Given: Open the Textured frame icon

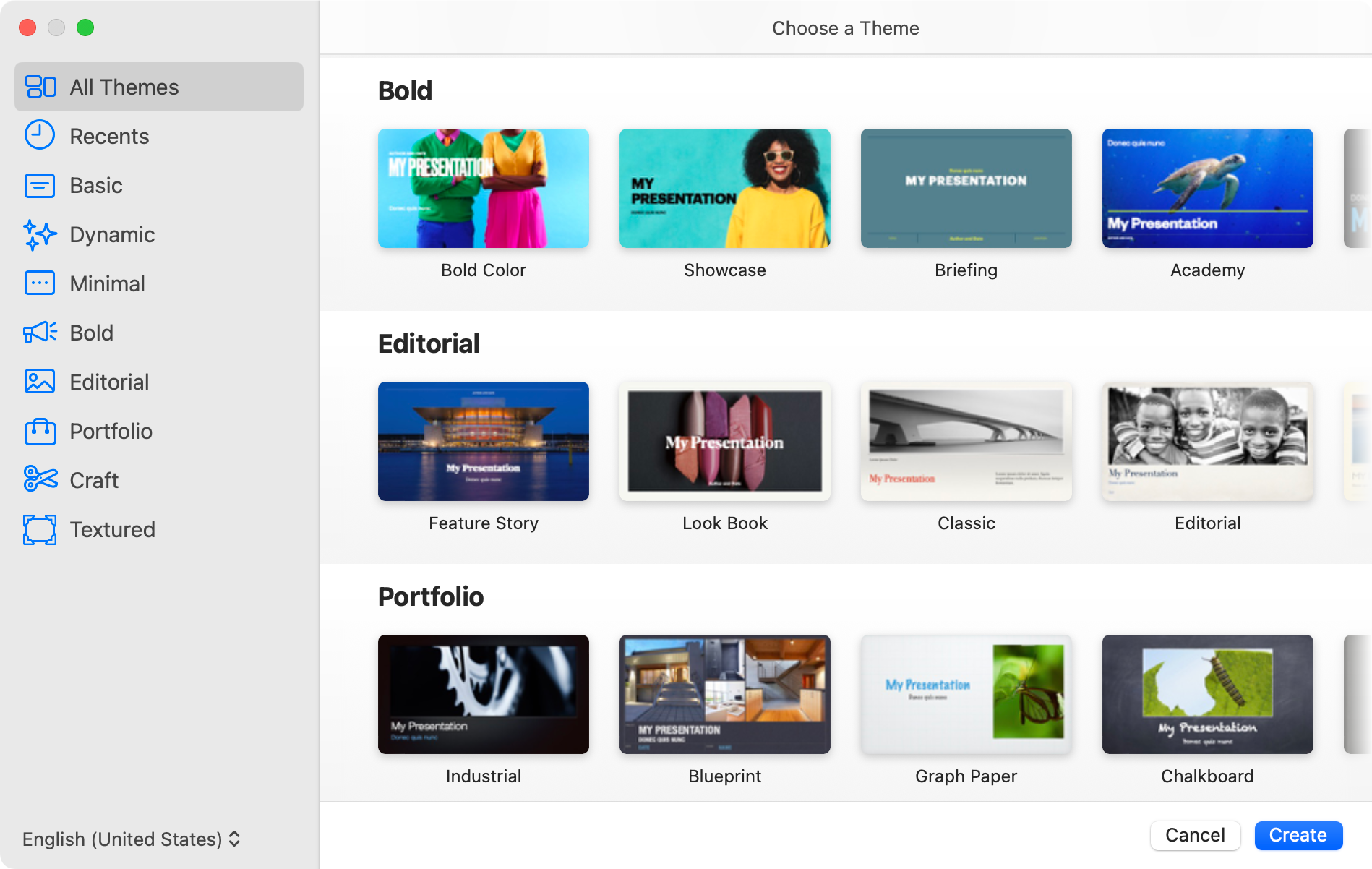Looking at the screenshot, I should click(x=40, y=529).
